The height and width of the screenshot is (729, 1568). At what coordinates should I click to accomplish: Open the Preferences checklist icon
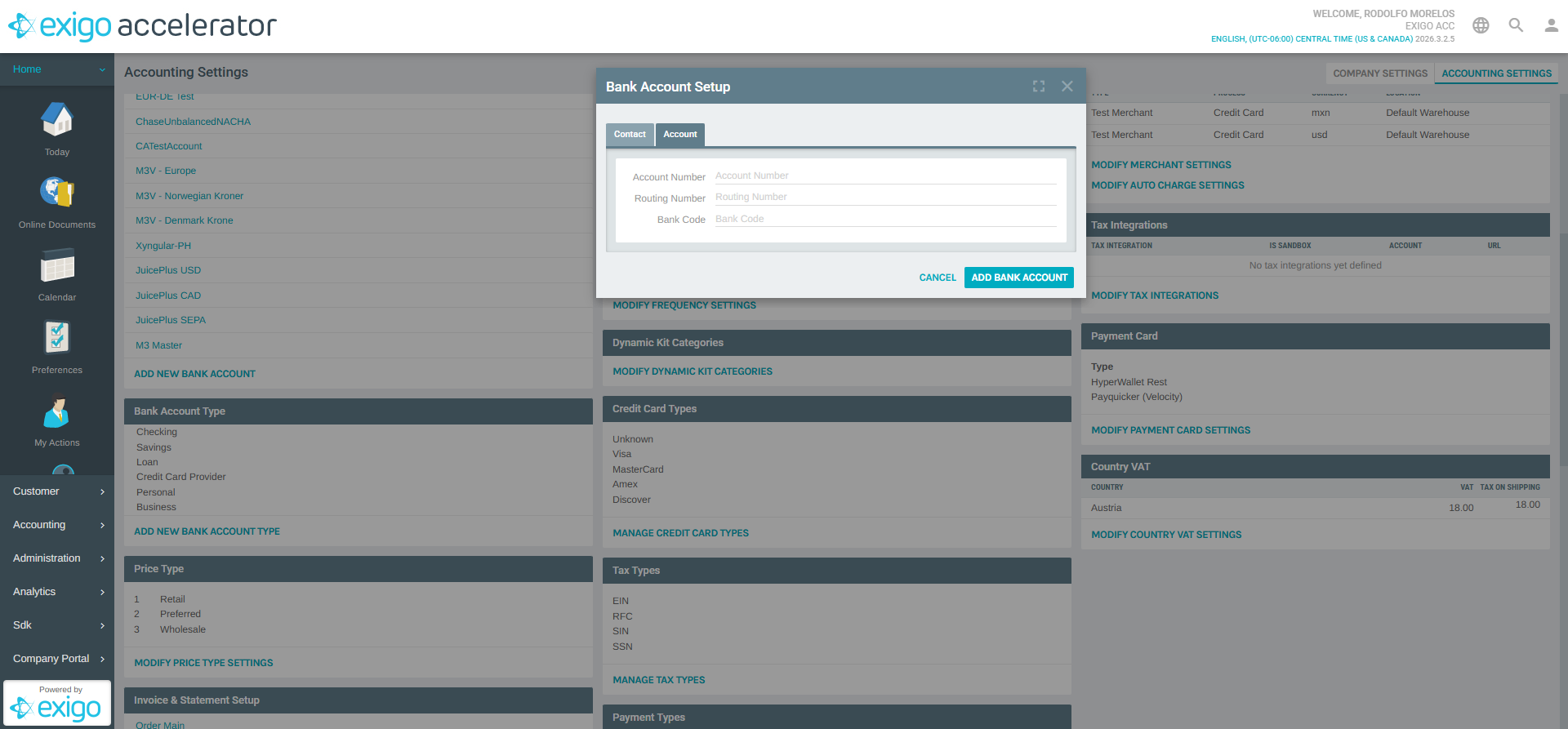point(57,337)
